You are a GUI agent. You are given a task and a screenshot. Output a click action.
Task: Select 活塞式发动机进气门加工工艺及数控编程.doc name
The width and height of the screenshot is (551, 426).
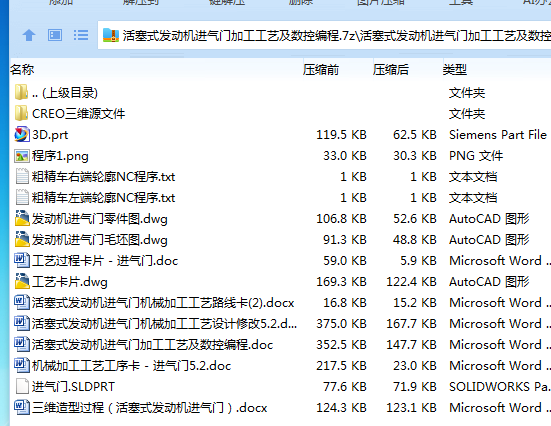[153, 345]
